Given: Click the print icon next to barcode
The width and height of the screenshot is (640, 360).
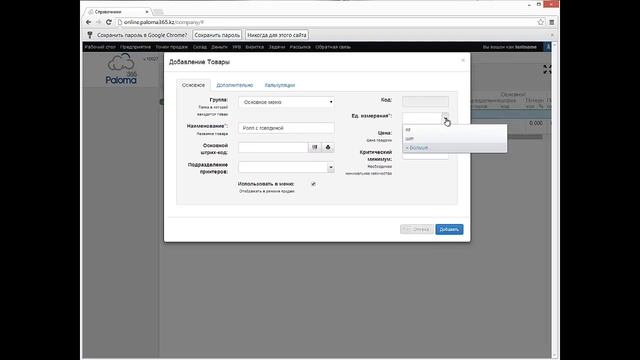Looking at the screenshot, I should 328,147.
